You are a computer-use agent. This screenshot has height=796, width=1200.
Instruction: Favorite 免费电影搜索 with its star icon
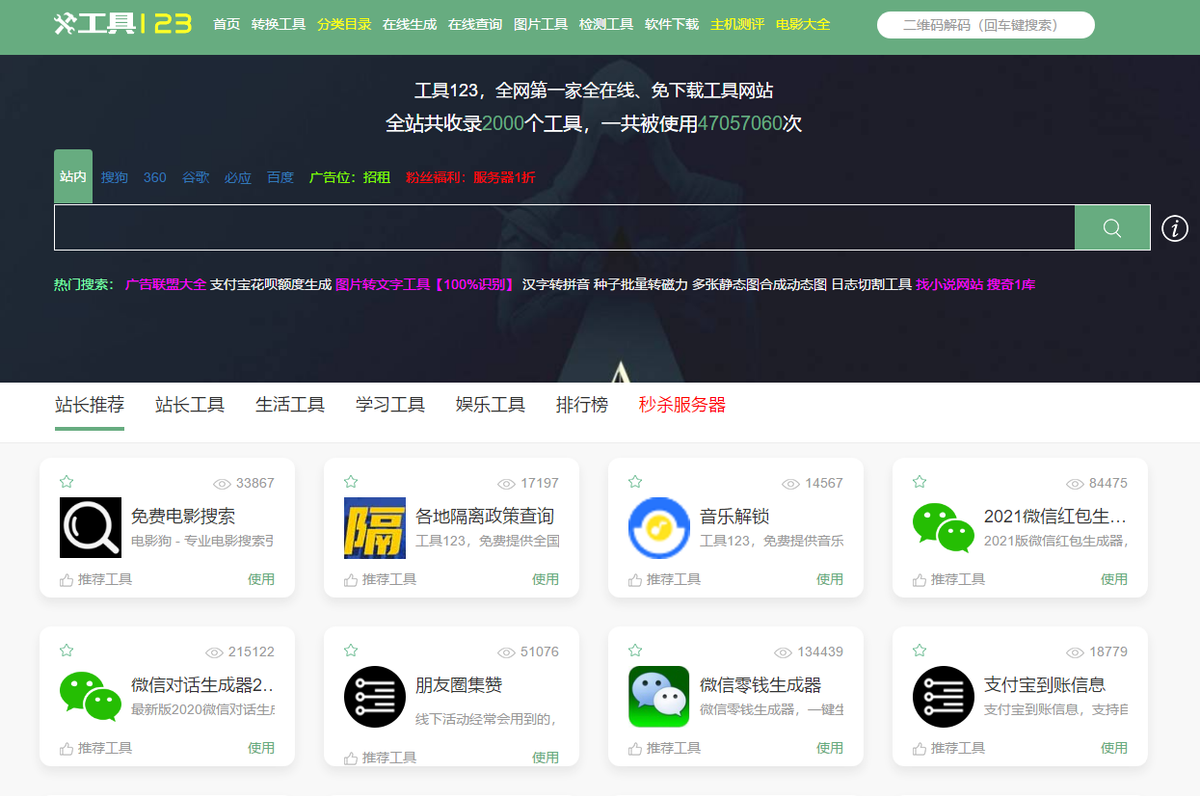click(x=67, y=482)
